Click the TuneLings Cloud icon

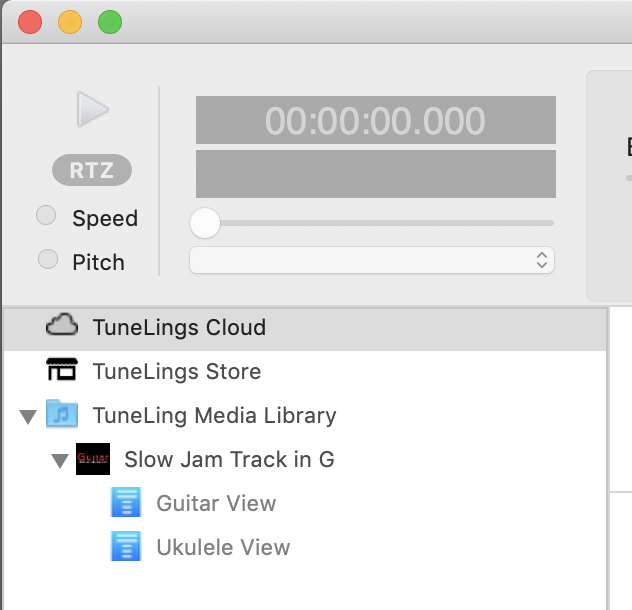point(62,325)
